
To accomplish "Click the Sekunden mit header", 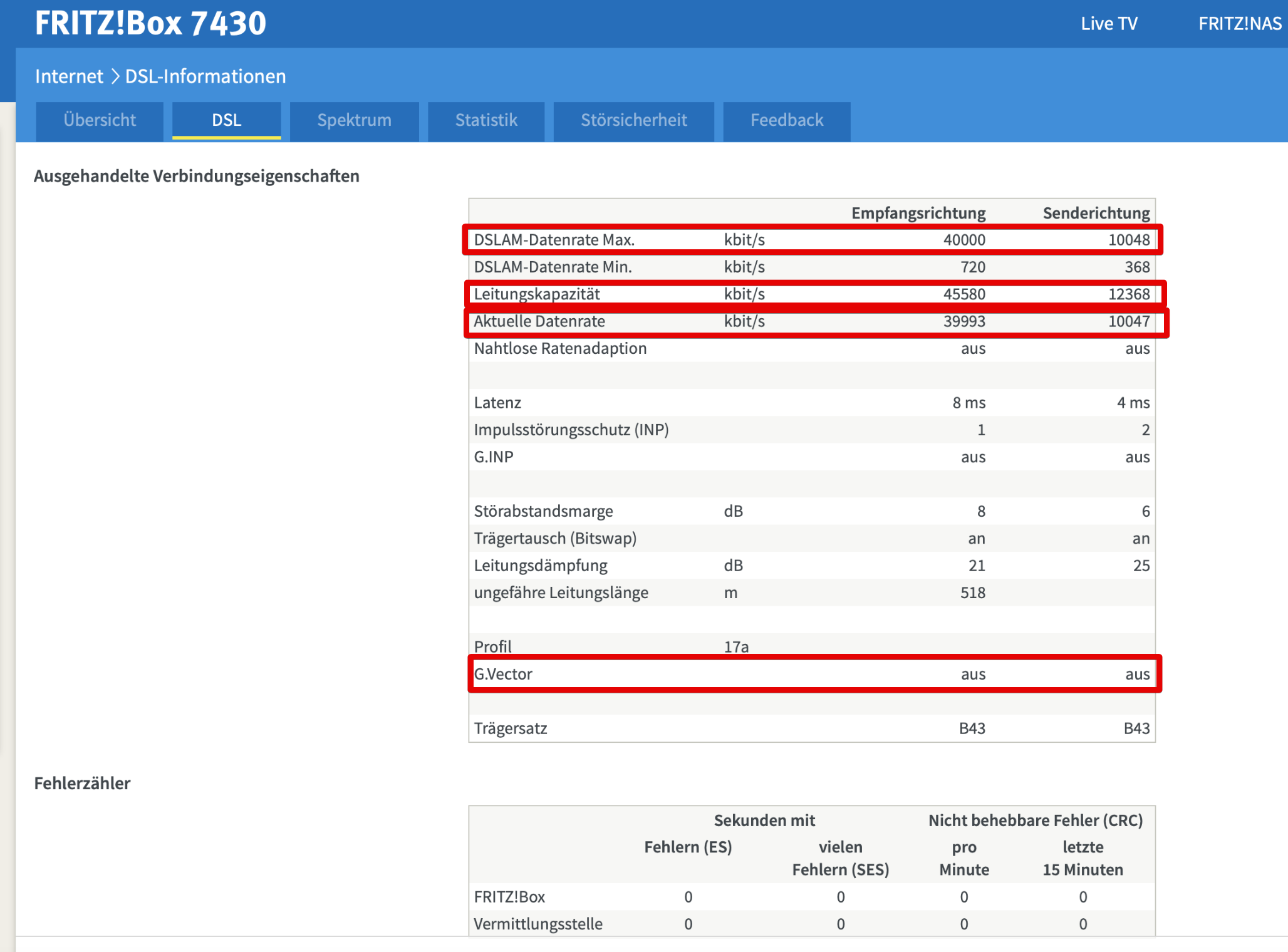I will 764,820.
